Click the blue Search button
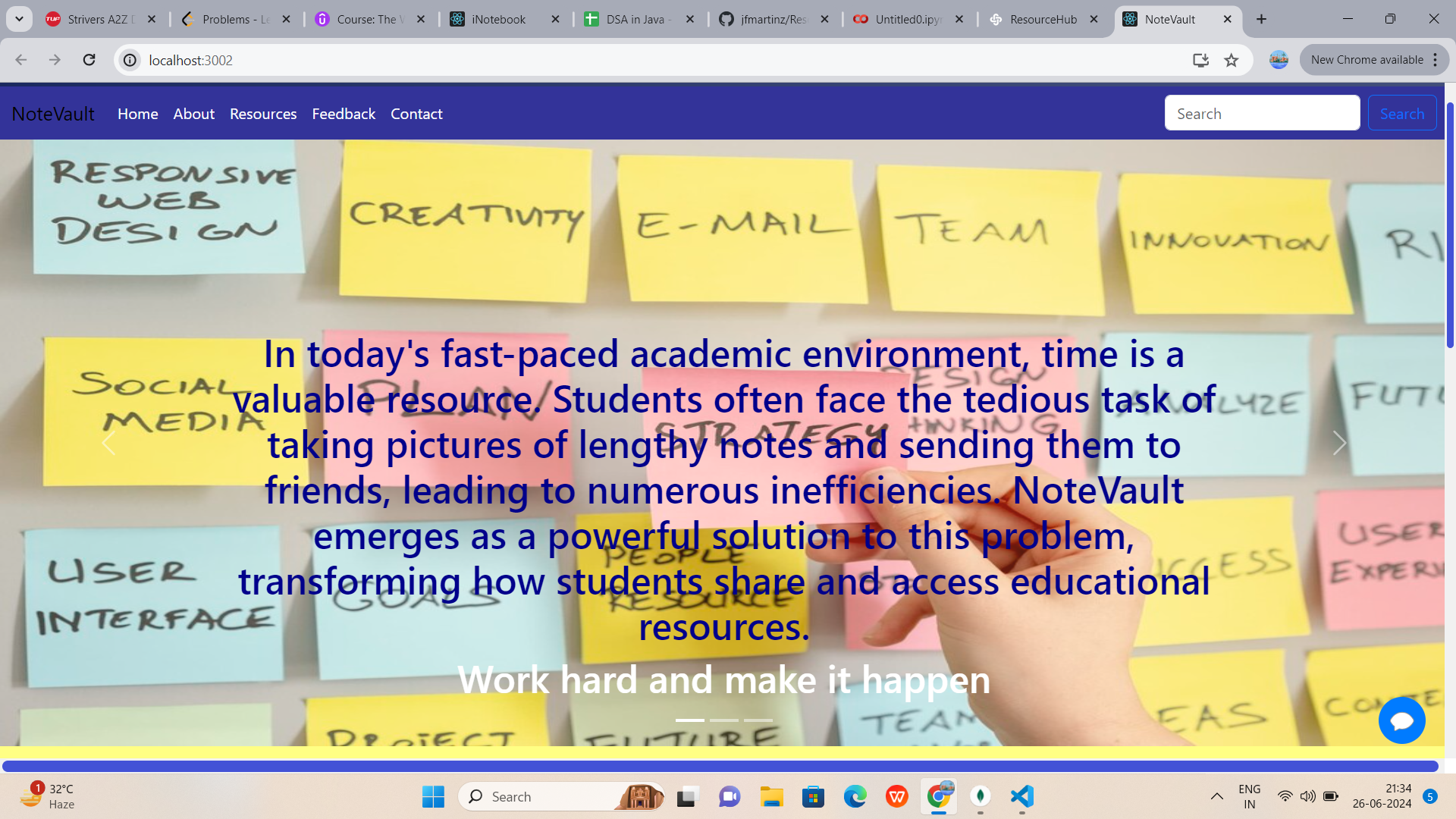This screenshot has width=1456, height=819. click(x=1401, y=114)
